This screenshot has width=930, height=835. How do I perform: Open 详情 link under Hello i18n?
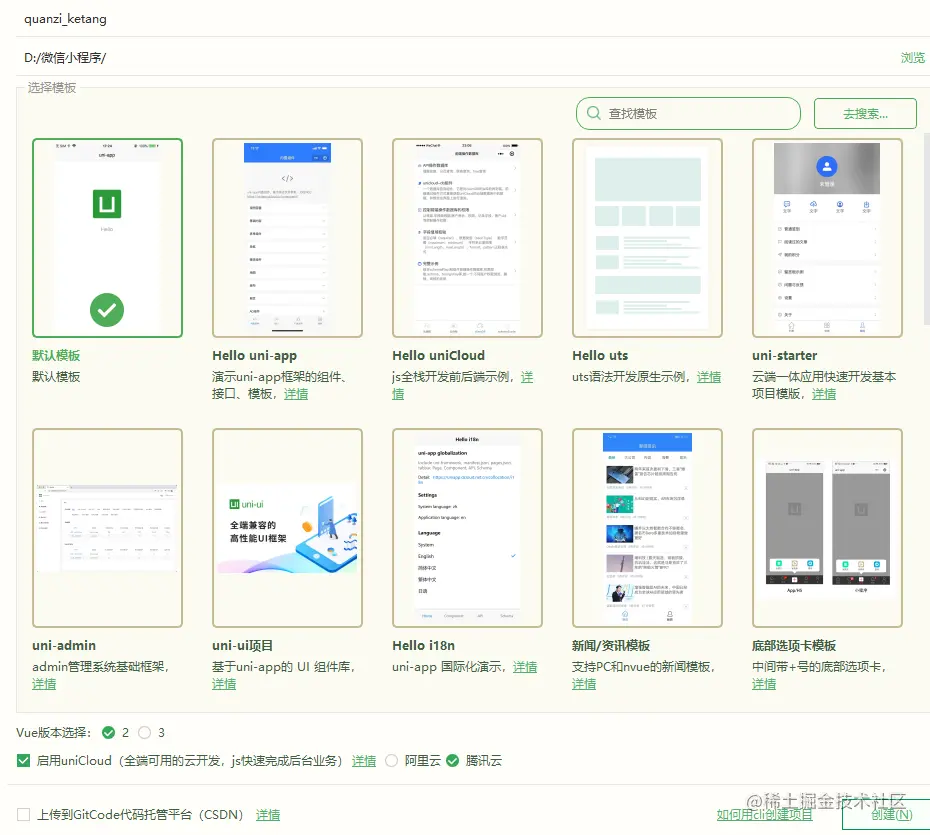pyautogui.click(x=525, y=667)
